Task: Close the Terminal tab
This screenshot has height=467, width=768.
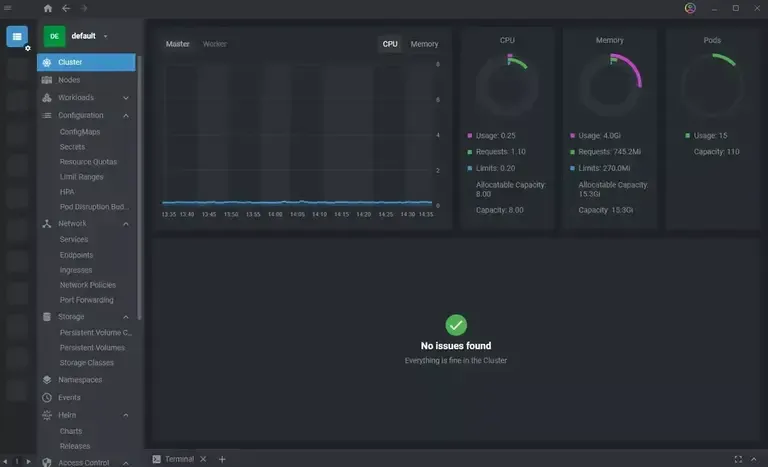Action: tap(203, 459)
